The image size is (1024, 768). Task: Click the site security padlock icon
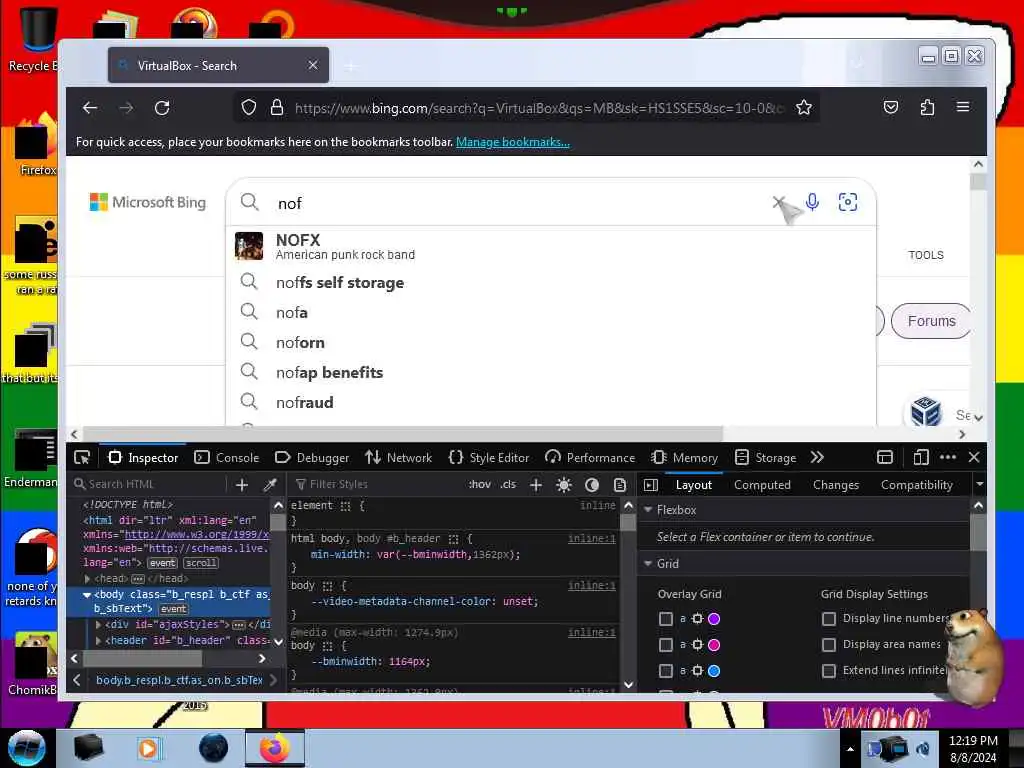(x=277, y=107)
